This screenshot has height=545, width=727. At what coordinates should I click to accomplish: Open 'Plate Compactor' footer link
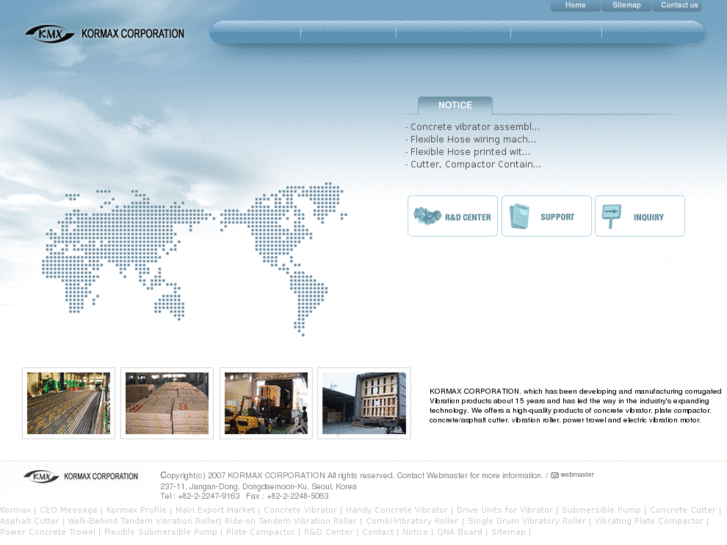(261, 532)
